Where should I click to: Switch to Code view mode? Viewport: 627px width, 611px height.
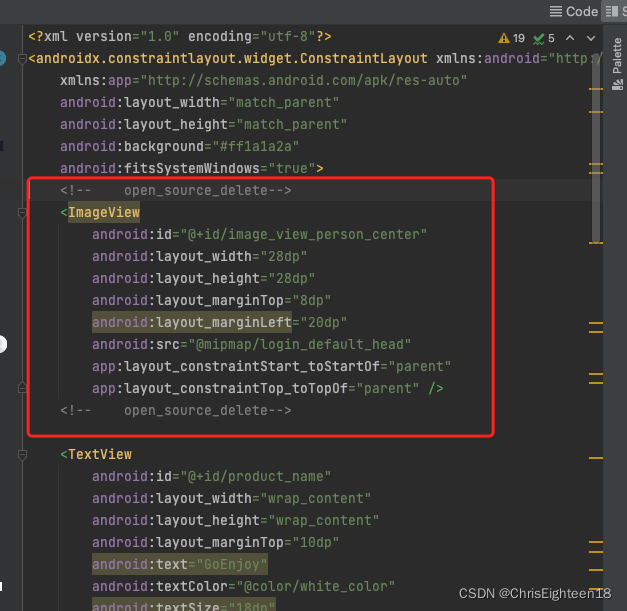coord(574,11)
